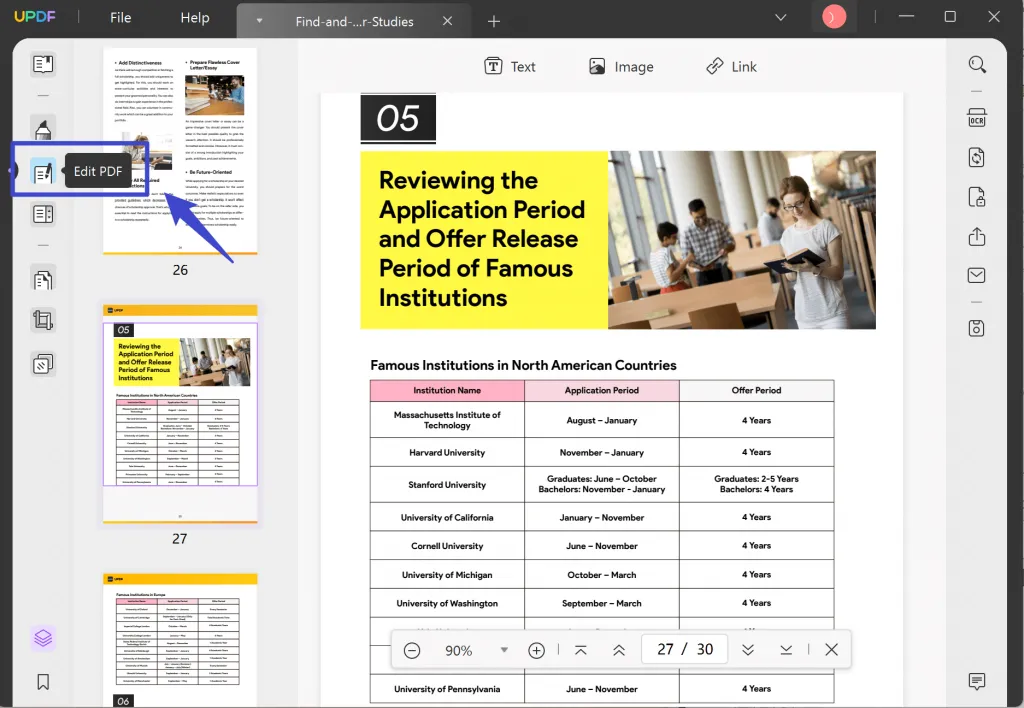Open the Organize Pages tool

[43, 280]
